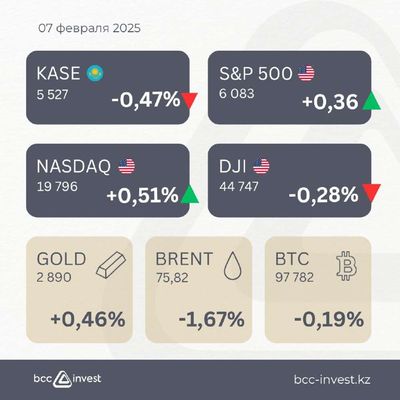
Task: Click the green up triangle on NASDAQ
Action: point(190,194)
